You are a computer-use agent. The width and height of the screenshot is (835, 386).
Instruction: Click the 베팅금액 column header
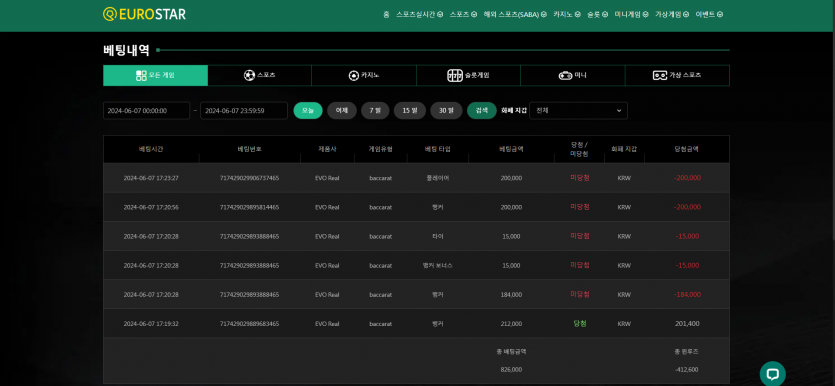point(511,149)
